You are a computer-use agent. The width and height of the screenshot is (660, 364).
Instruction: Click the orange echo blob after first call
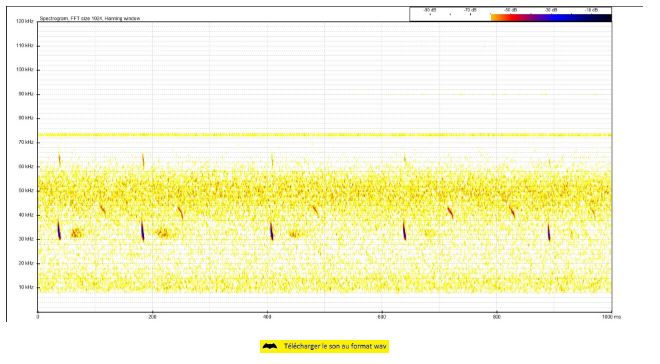[76, 233]
